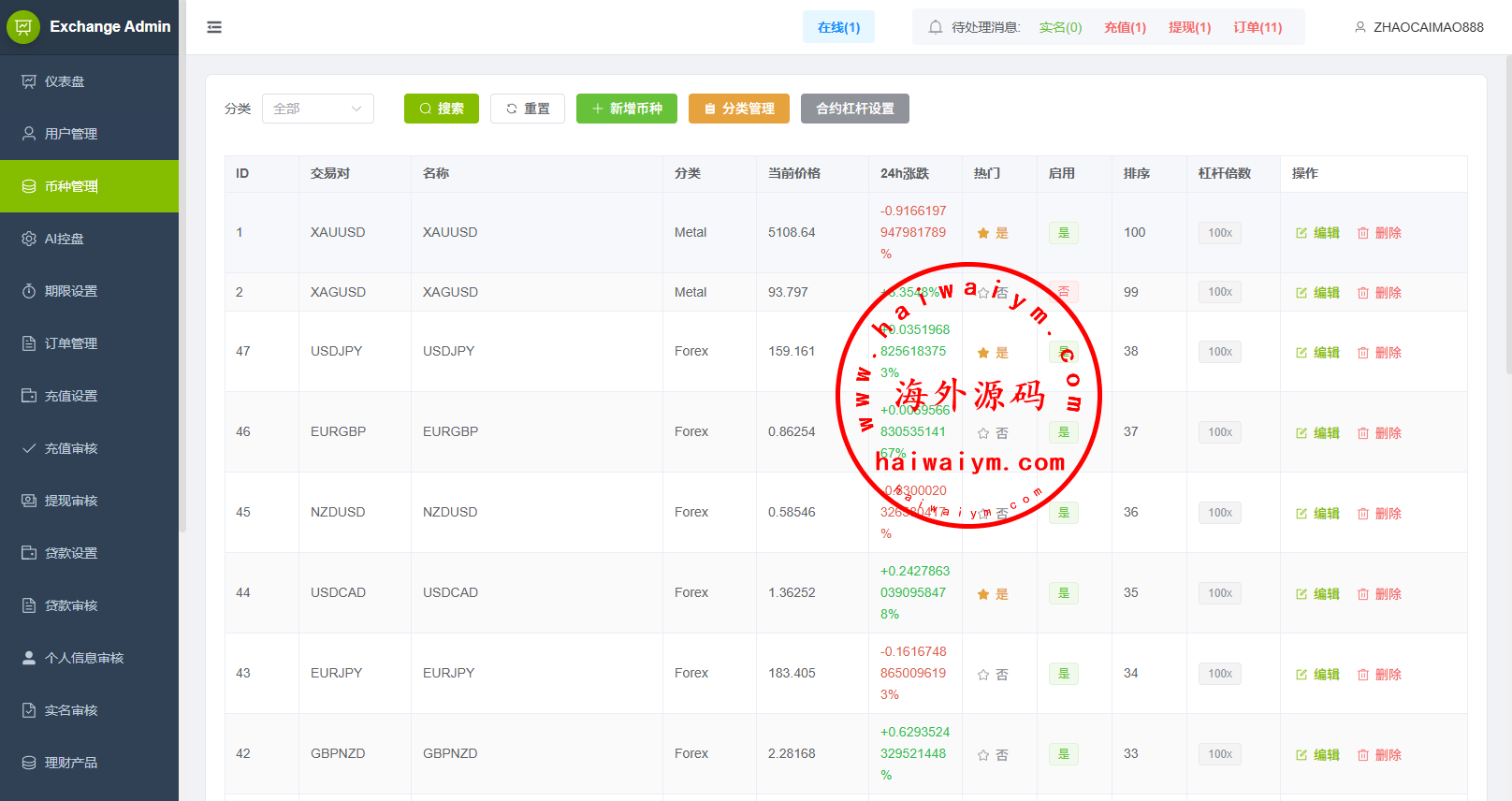The height and width of the screenshot is (801, 1512).
Task: Open the 分类 category dropdown
Action: [x=317, y=109]
